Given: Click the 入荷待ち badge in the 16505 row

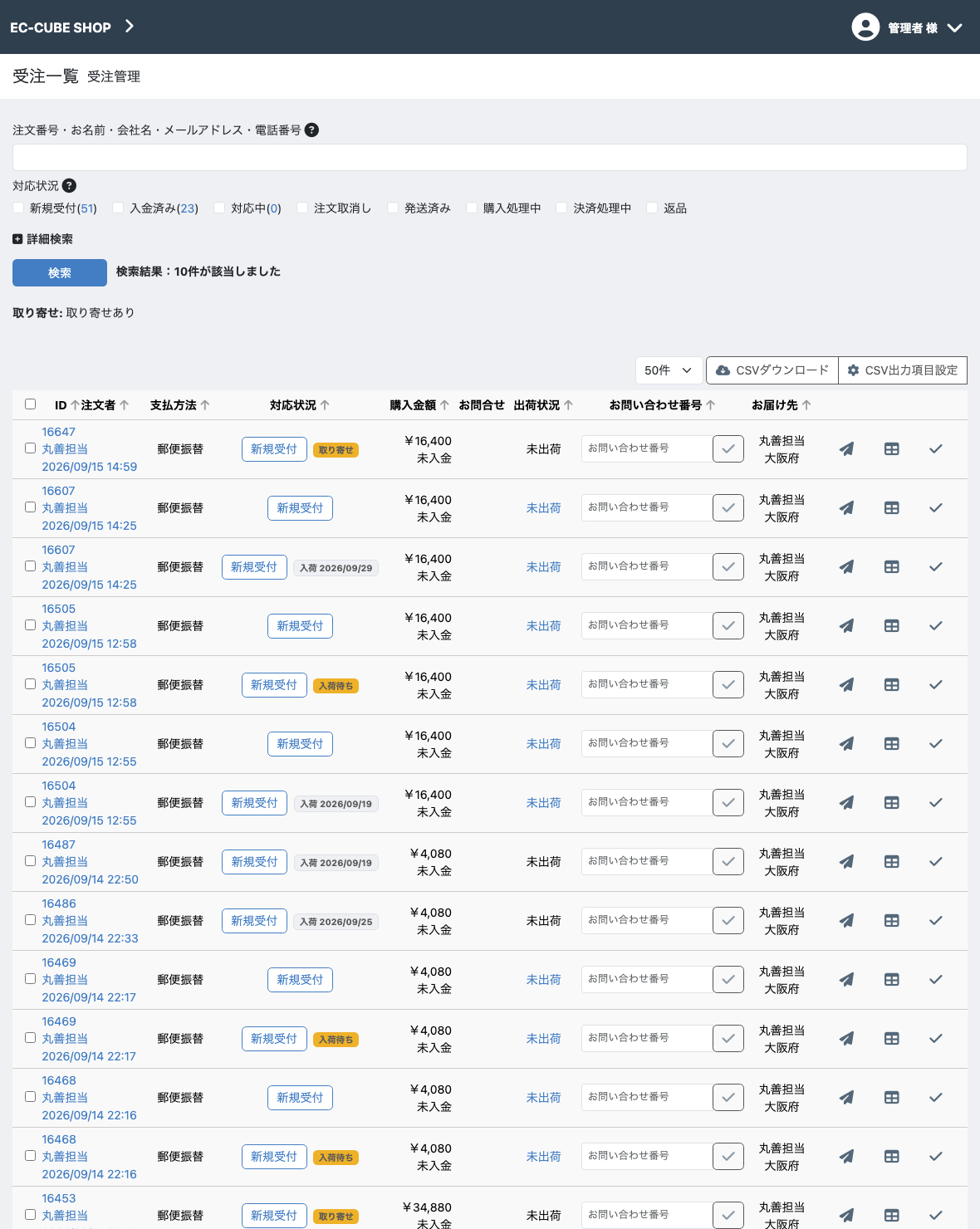Looking at the screenshot, I should click(336, 686).
